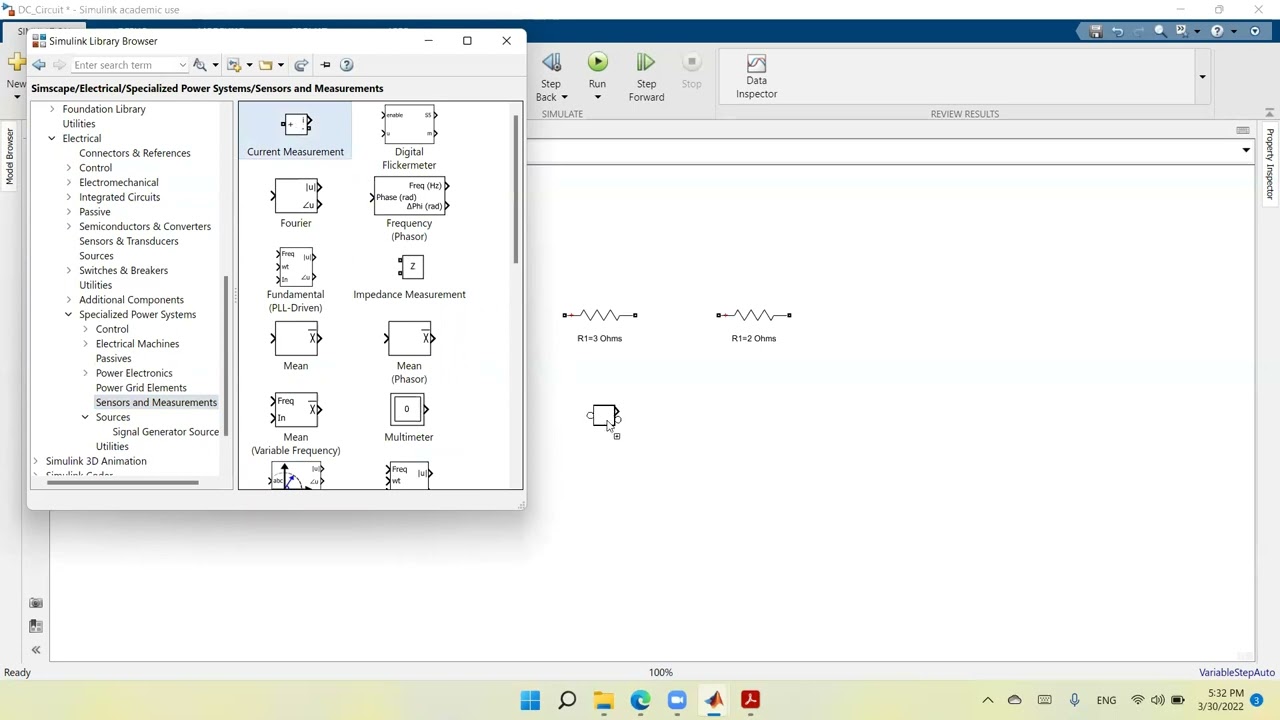1280x720 pixels.
Task: Select the R1=3 Ohms resistor block
Action: (599, 316)
